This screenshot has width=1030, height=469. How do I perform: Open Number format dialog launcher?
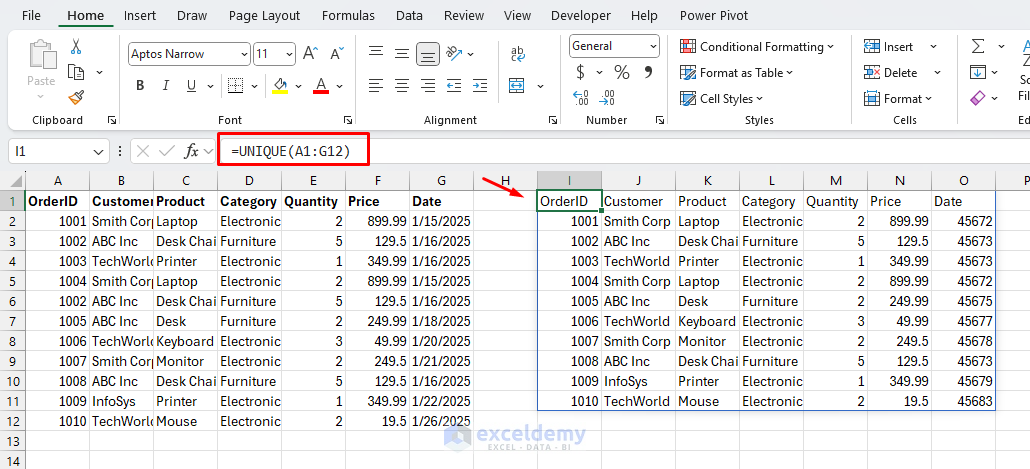660,120
